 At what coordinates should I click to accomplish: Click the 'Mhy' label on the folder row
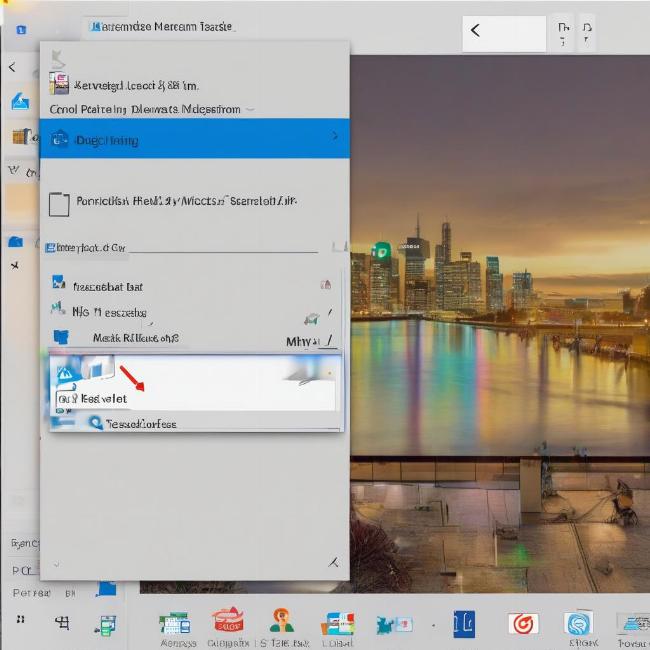303,342
